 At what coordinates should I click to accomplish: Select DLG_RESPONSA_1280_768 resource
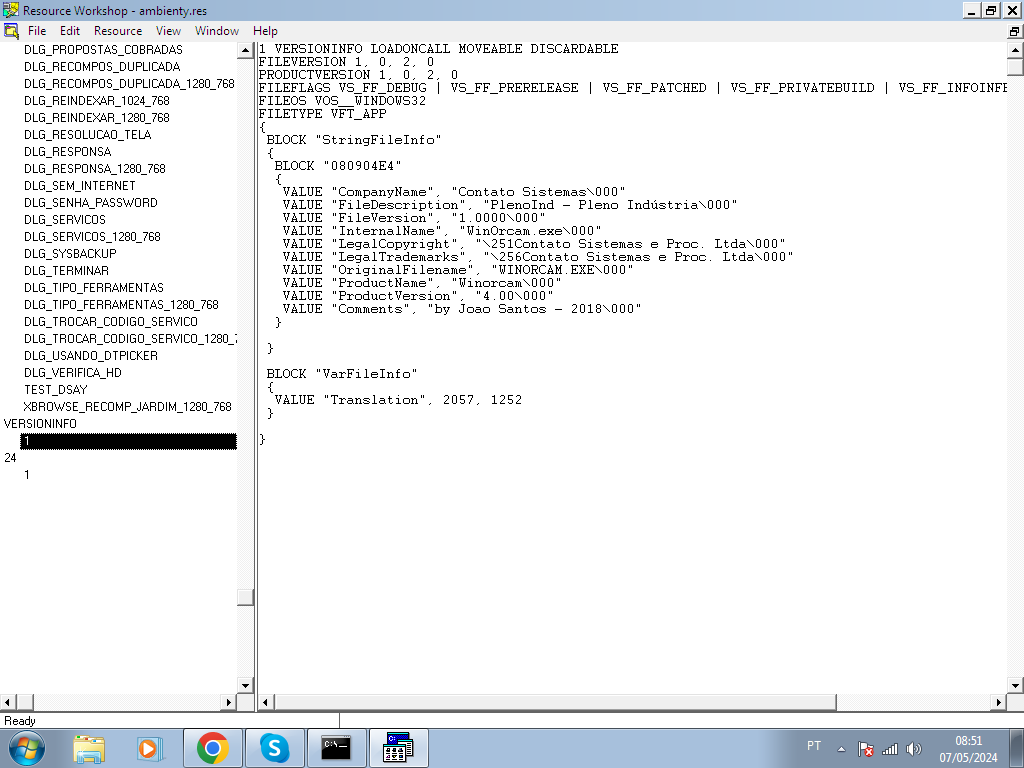pos(95,168)
